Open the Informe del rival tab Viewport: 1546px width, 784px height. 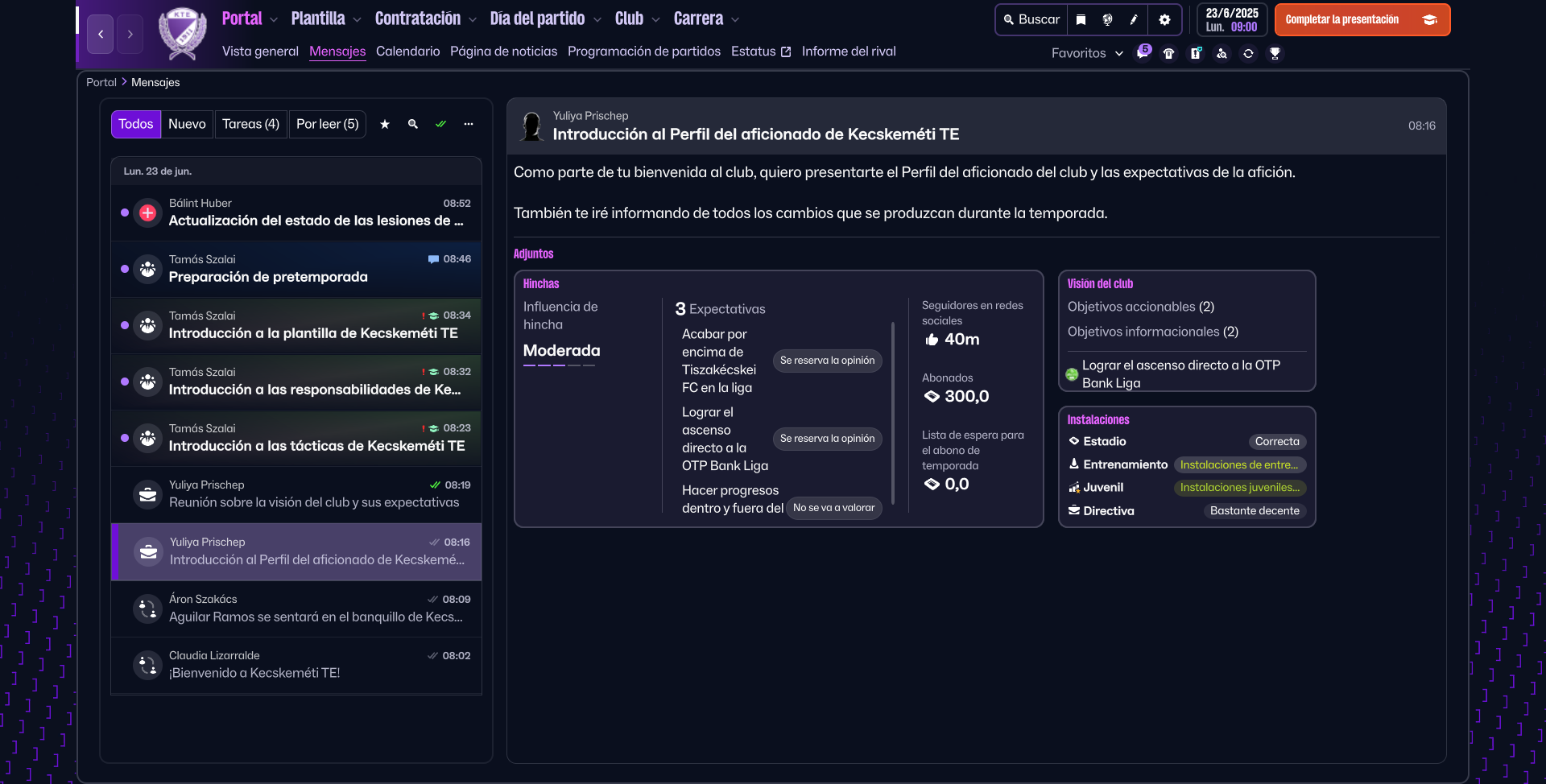pyautogui.click(x=848, y=52)
